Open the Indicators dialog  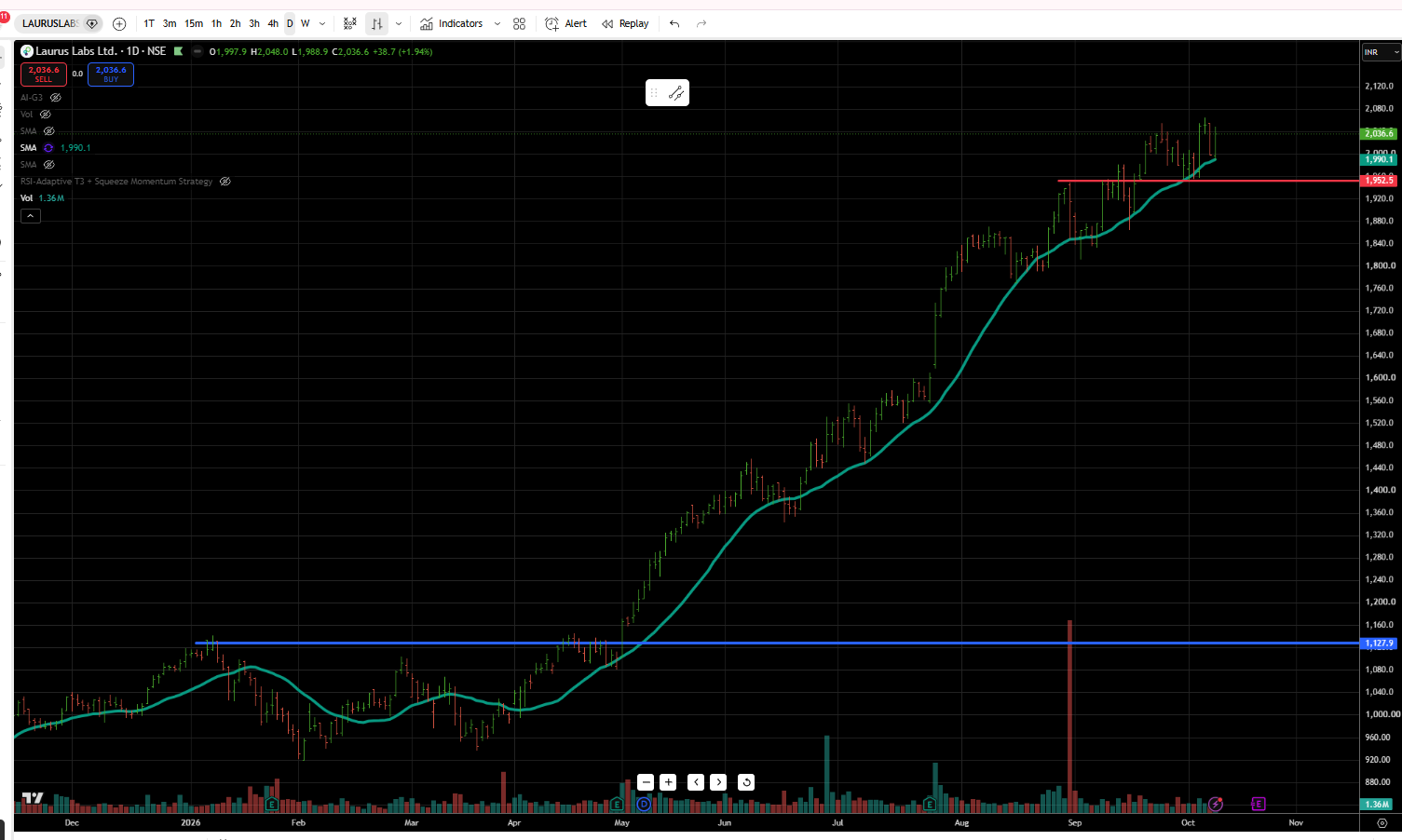tap(452, 23)
